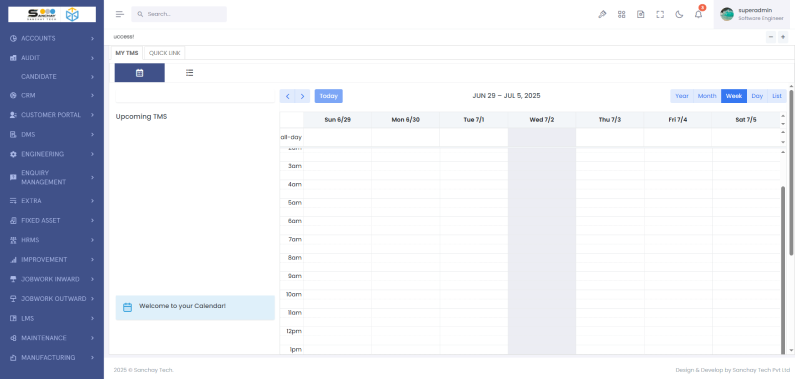Click the Sun 6/29 column header

click(338, 120)
